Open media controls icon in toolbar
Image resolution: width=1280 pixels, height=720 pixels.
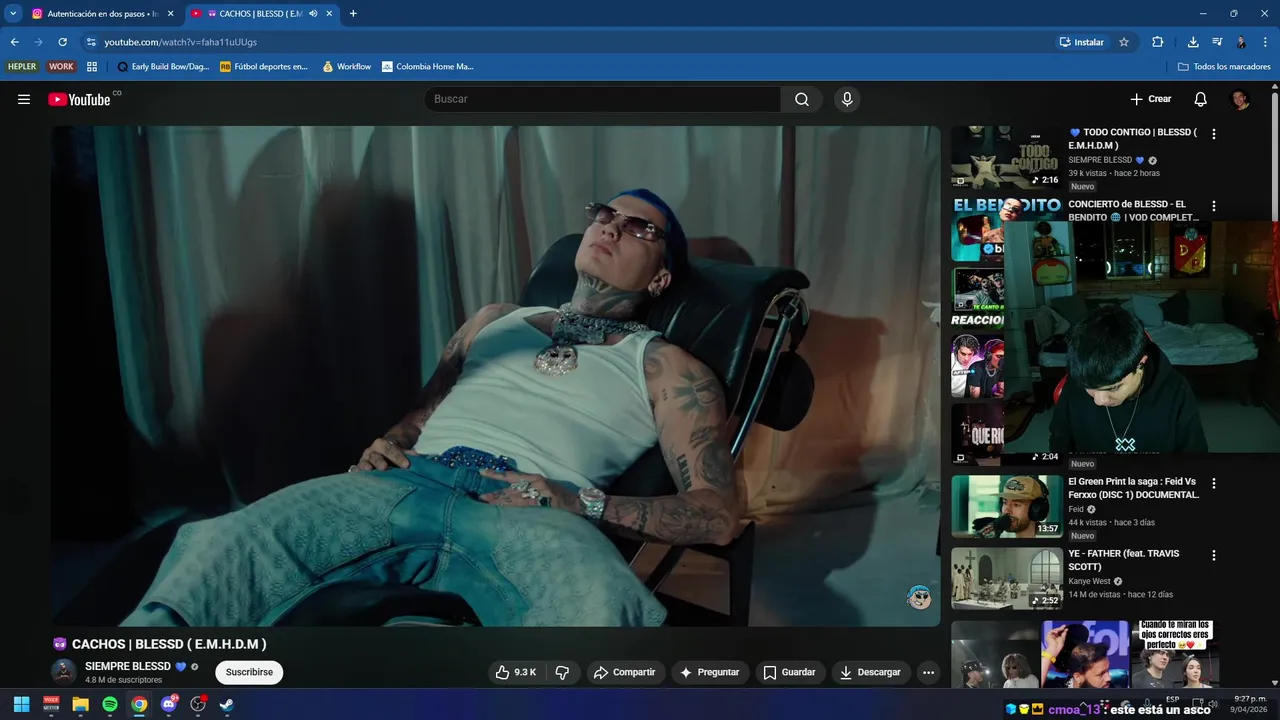pos(1217,42)
